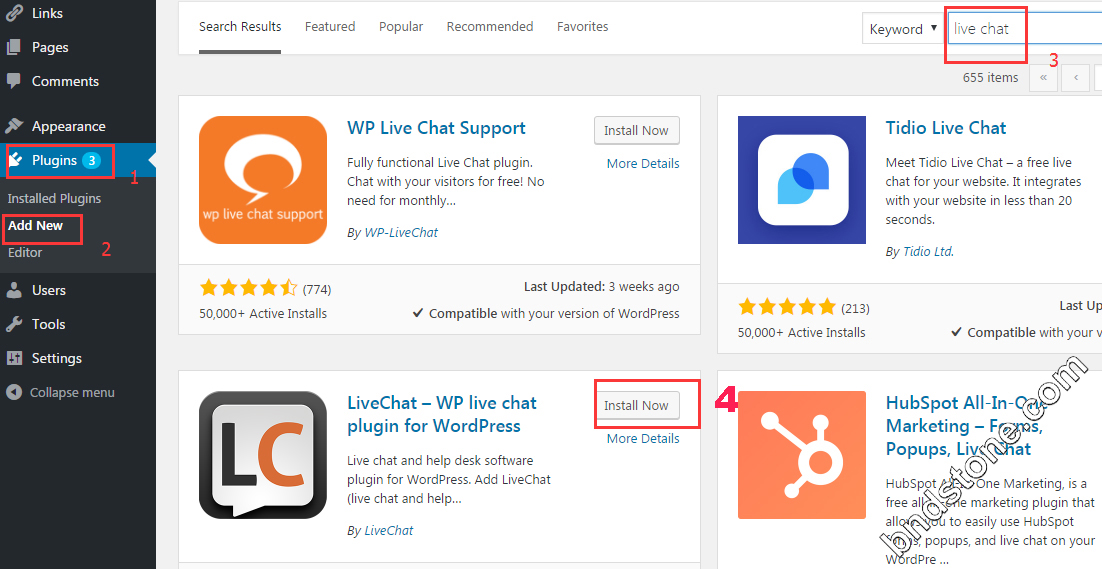Click the Settings sliders icon
Viewport: 1102px width, 569px height.
point(14,358)
